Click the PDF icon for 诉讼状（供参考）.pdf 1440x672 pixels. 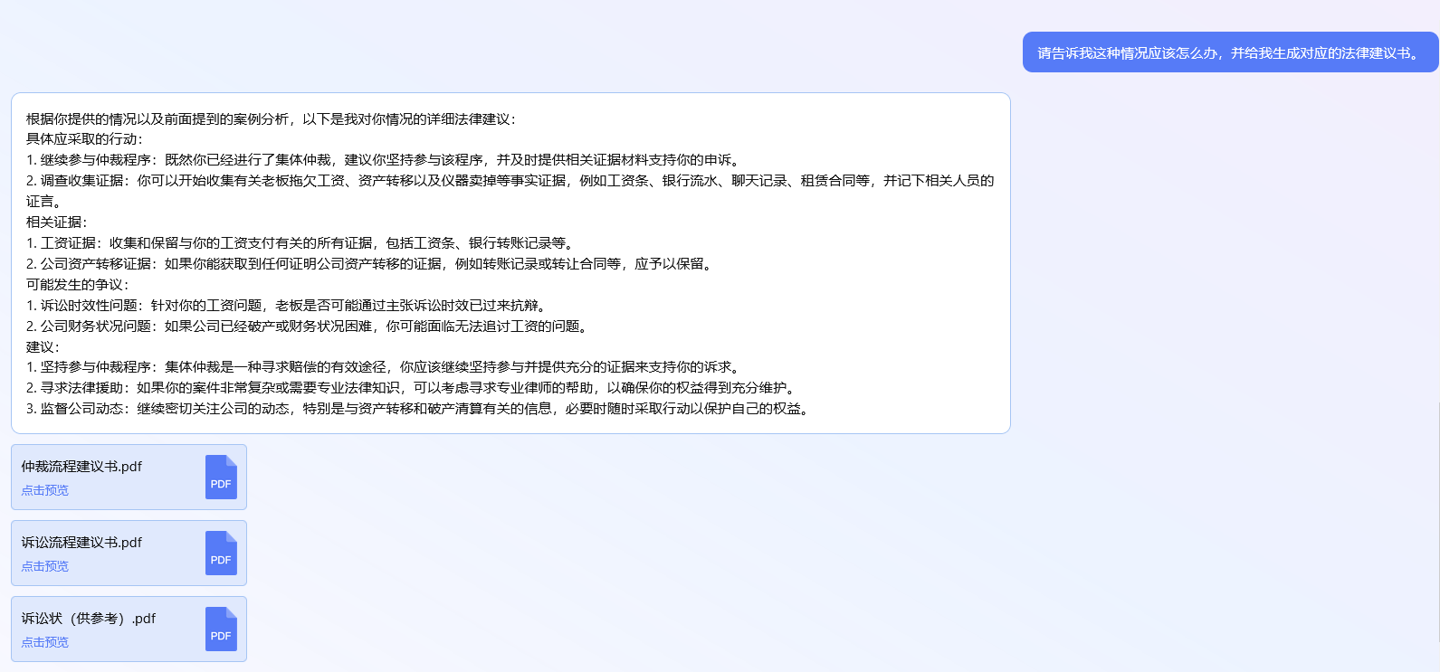point(221,629)
